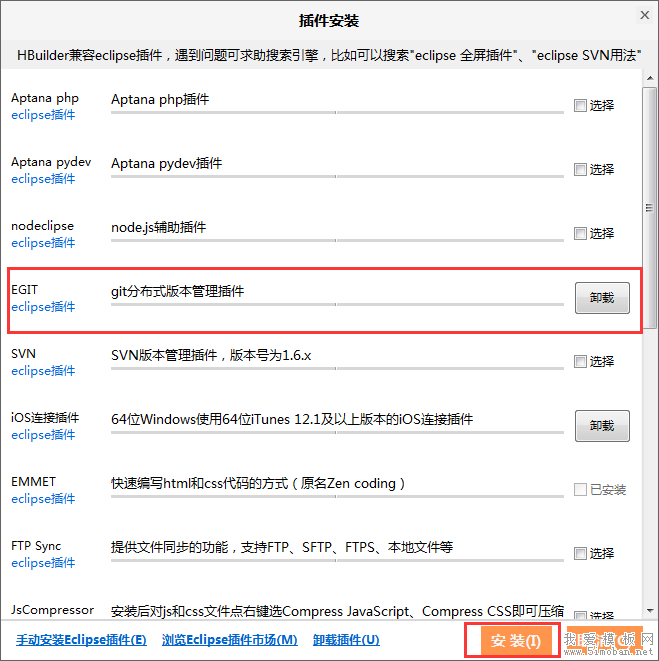Screen dimensions: 659x661
Task: Check the Aptana pydev plugin checkbox
Action: pos(580,169)
